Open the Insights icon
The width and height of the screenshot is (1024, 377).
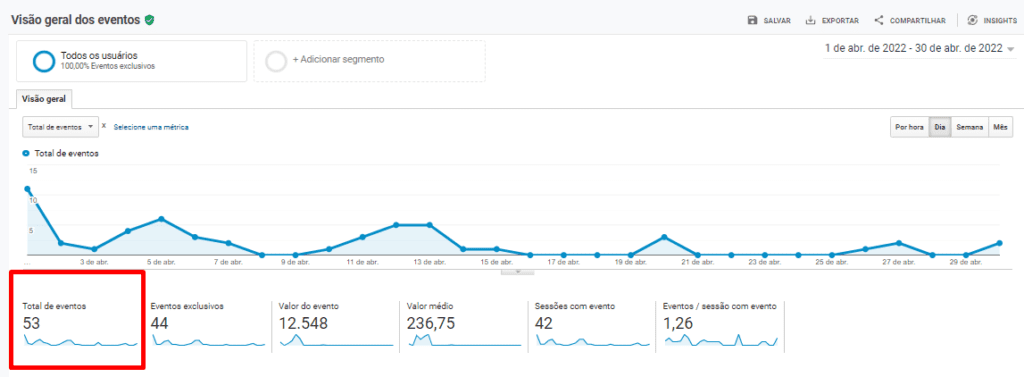(x=972, y=20)
